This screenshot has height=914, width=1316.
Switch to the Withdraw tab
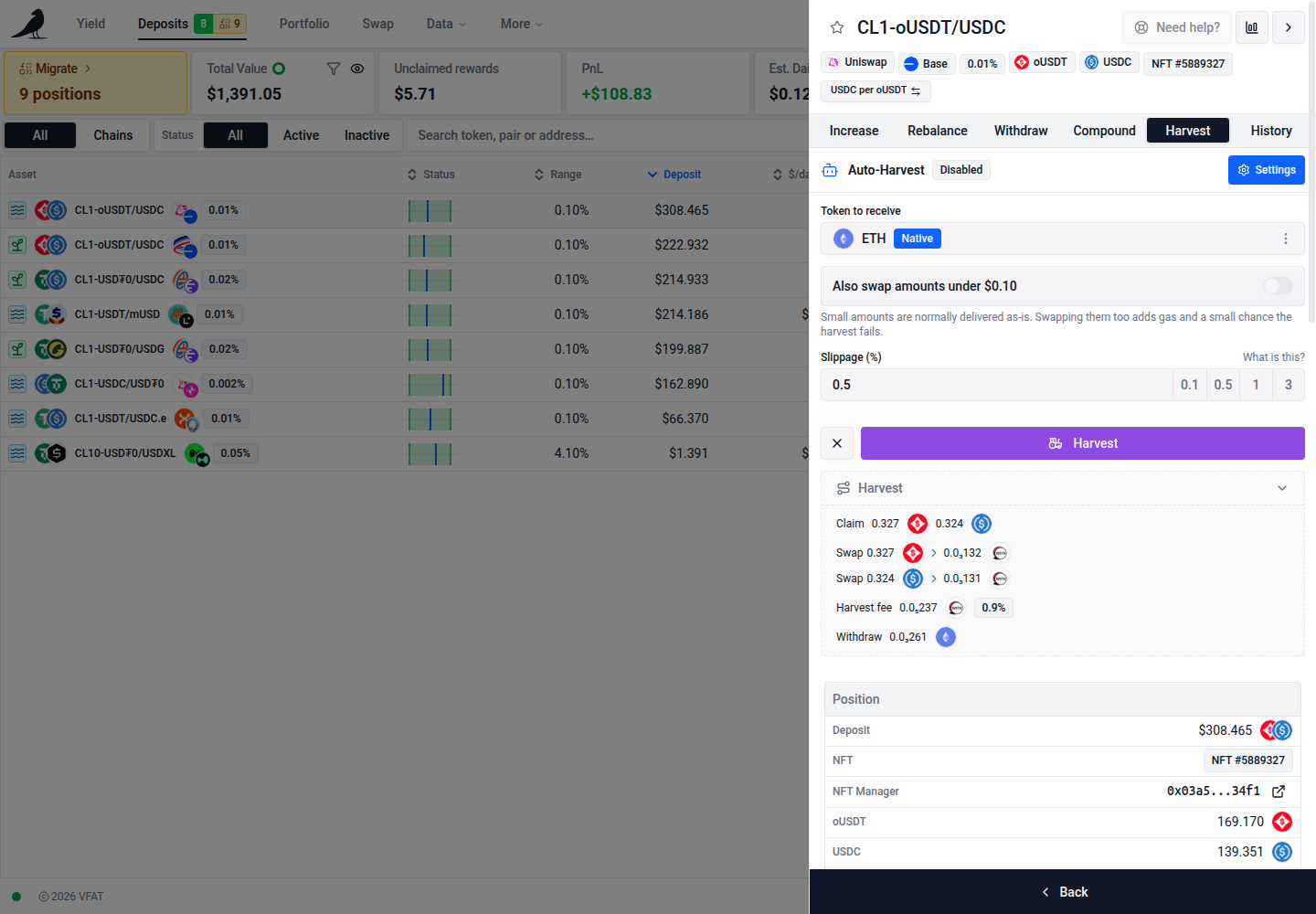[1021, 131]
